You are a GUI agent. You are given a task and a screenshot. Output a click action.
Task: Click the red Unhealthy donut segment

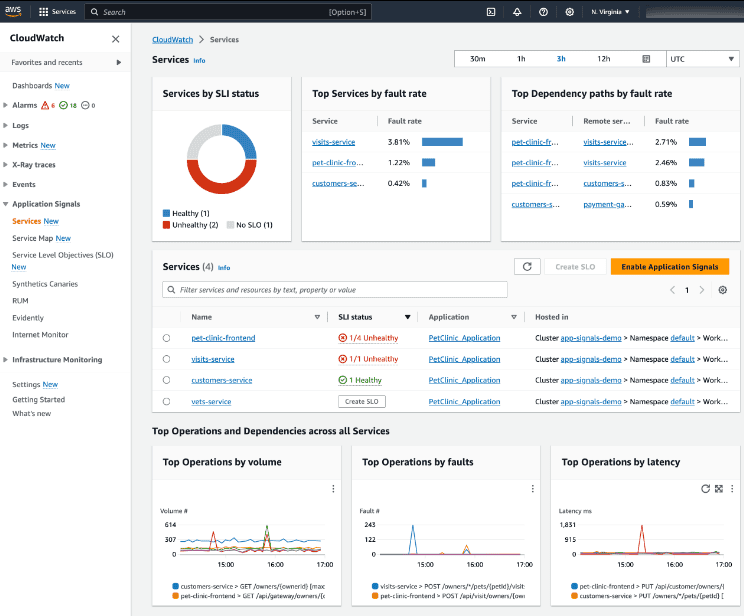pos(222,187)
